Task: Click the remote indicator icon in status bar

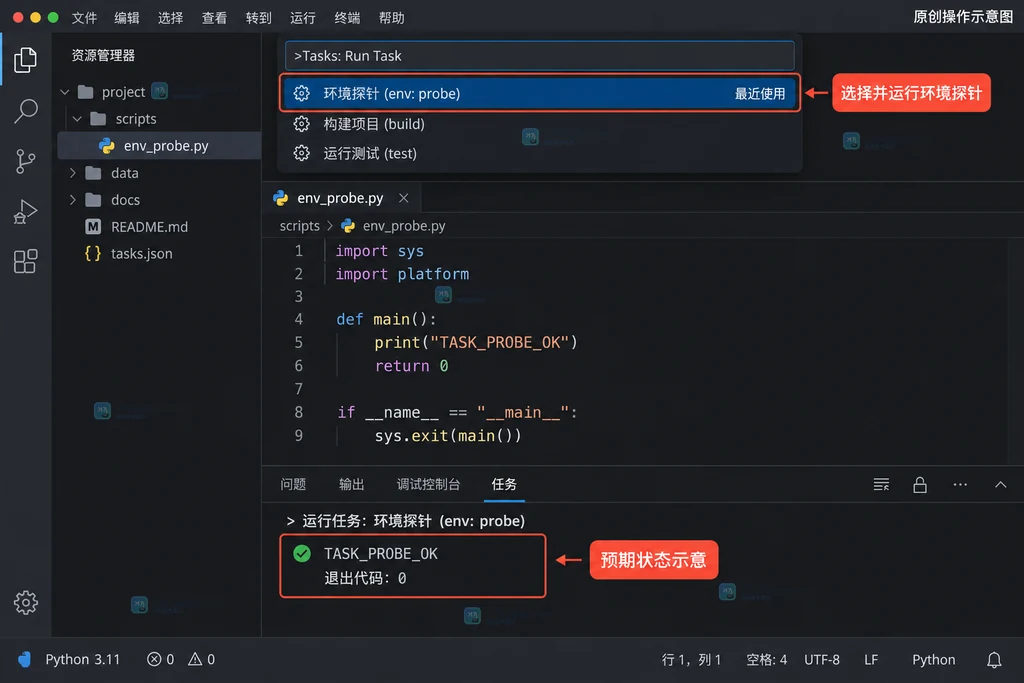Action: point(24,659)
